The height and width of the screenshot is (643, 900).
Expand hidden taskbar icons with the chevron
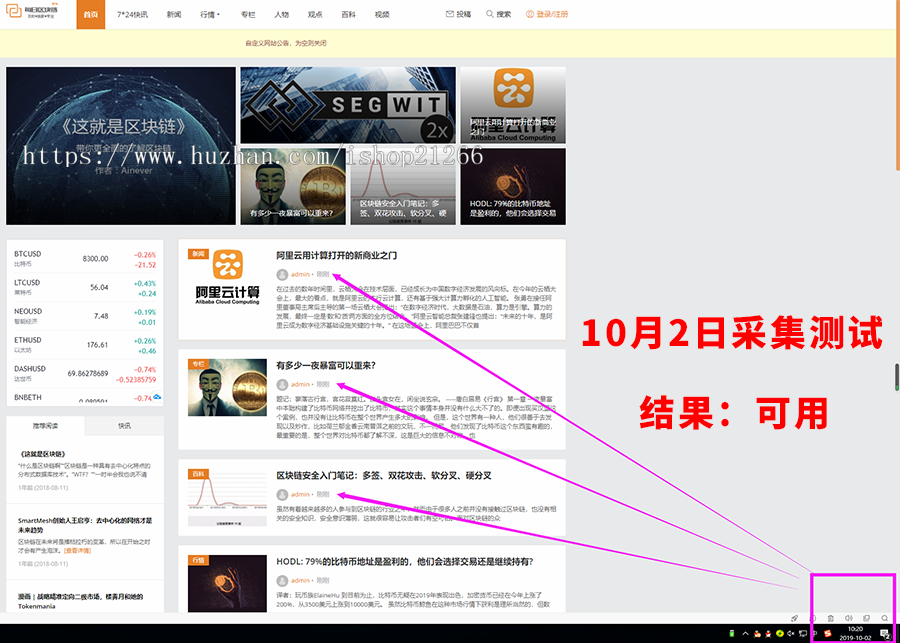point(746,633)
